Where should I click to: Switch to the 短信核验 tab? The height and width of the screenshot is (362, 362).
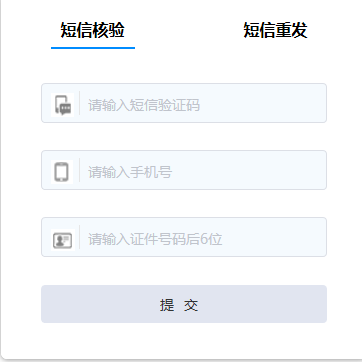coord(93,30)
